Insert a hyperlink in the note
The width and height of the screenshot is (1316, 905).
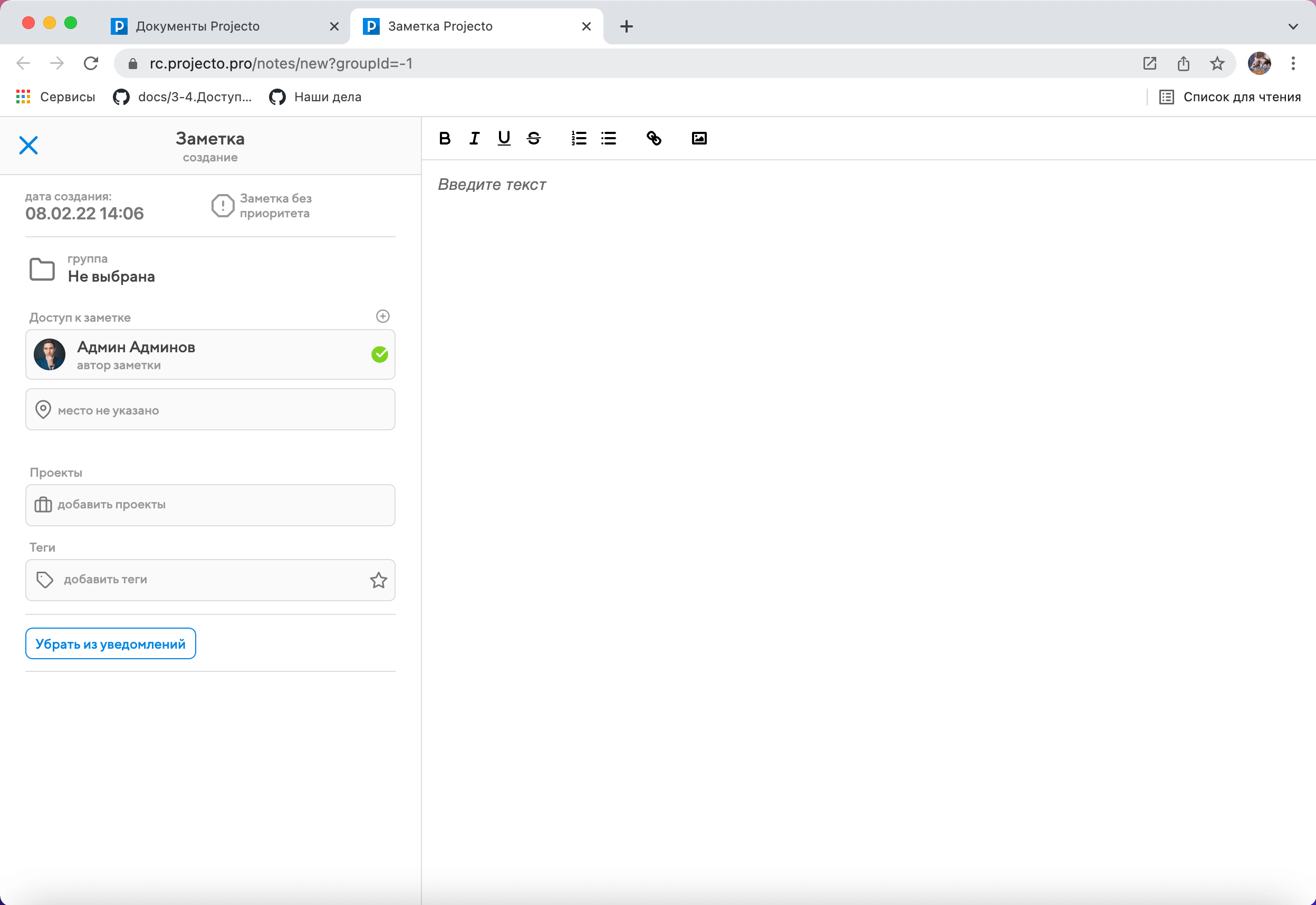tap(654, 138)
